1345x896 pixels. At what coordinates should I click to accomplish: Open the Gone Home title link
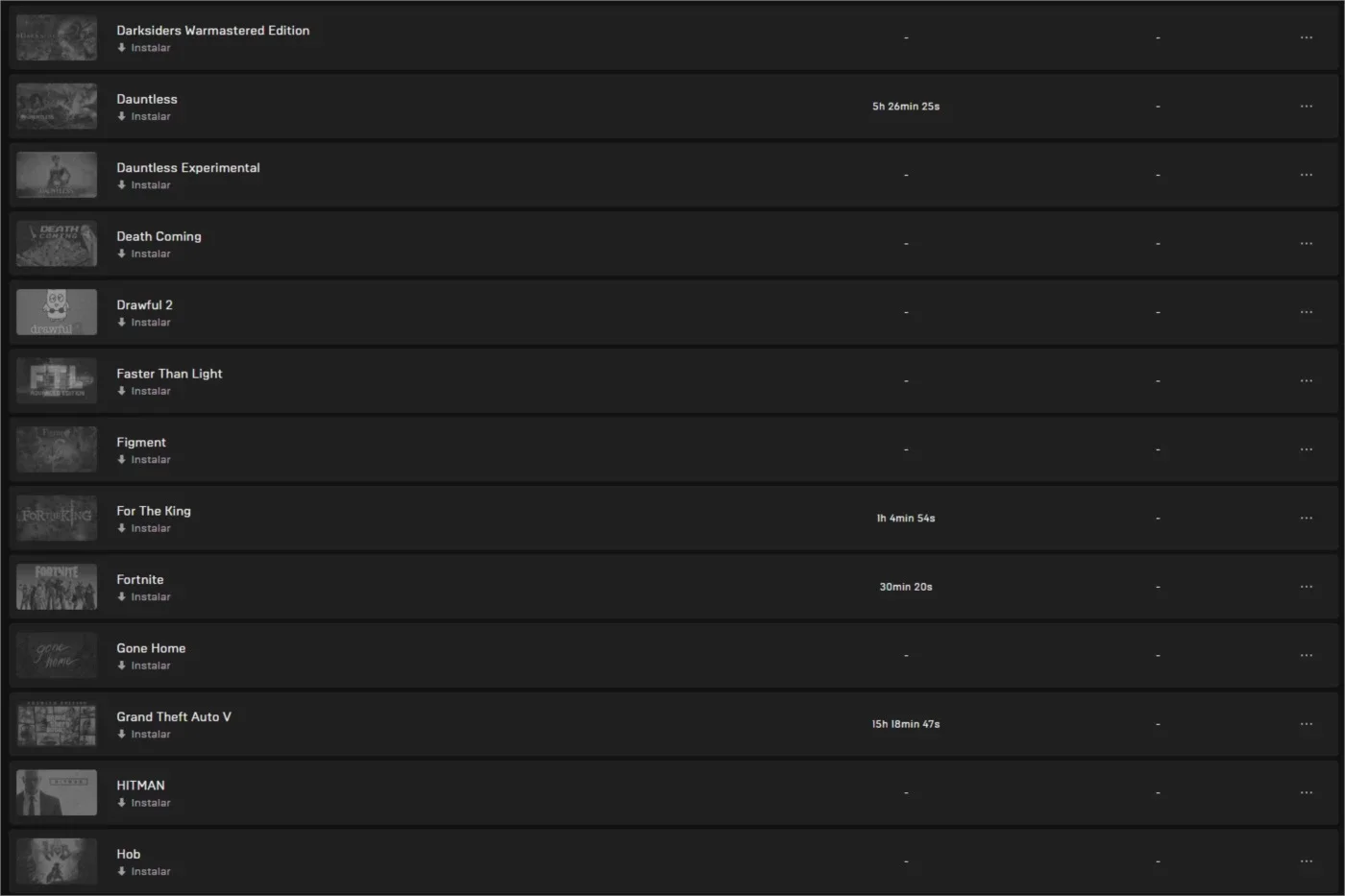point(151,648)
